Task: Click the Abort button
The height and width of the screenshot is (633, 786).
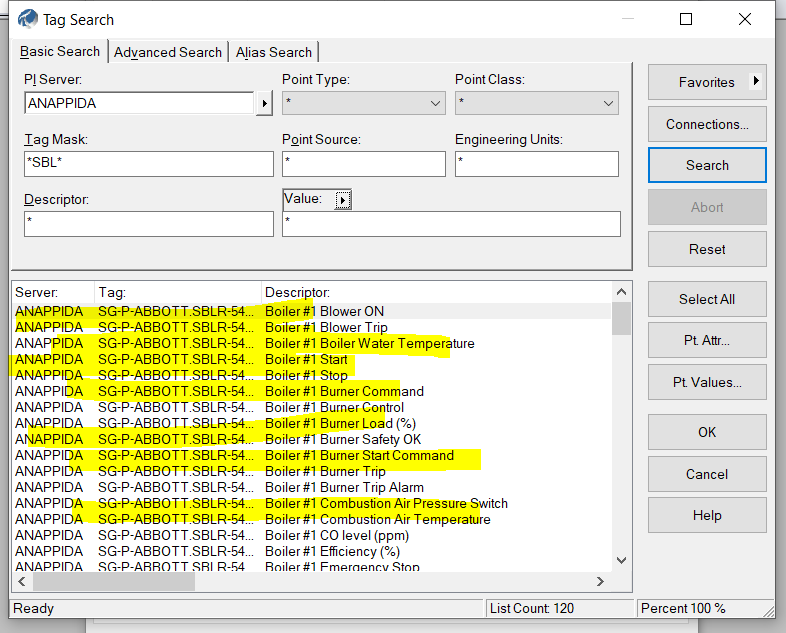Action: [x=707, y=207]
